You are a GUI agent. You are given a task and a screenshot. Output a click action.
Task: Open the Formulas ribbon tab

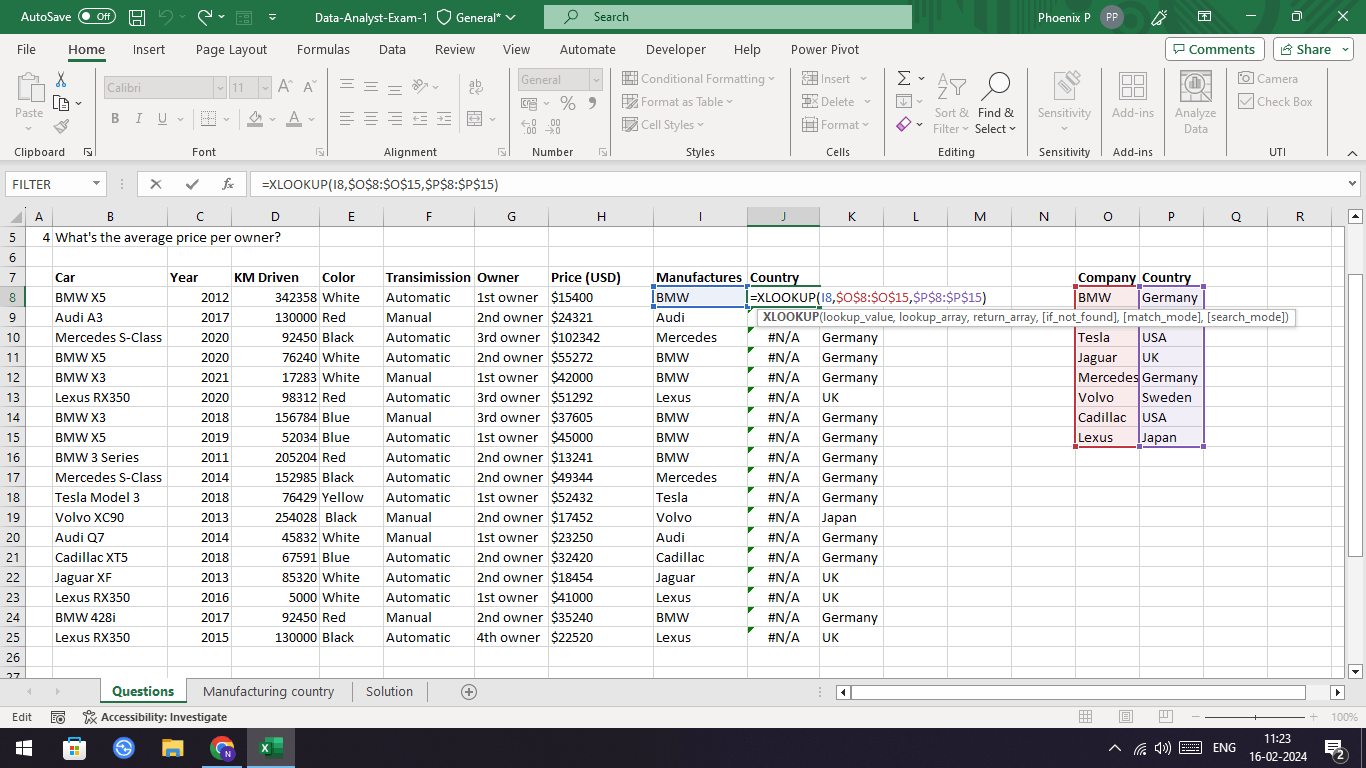pyautogui.click(x=323, y=49)
